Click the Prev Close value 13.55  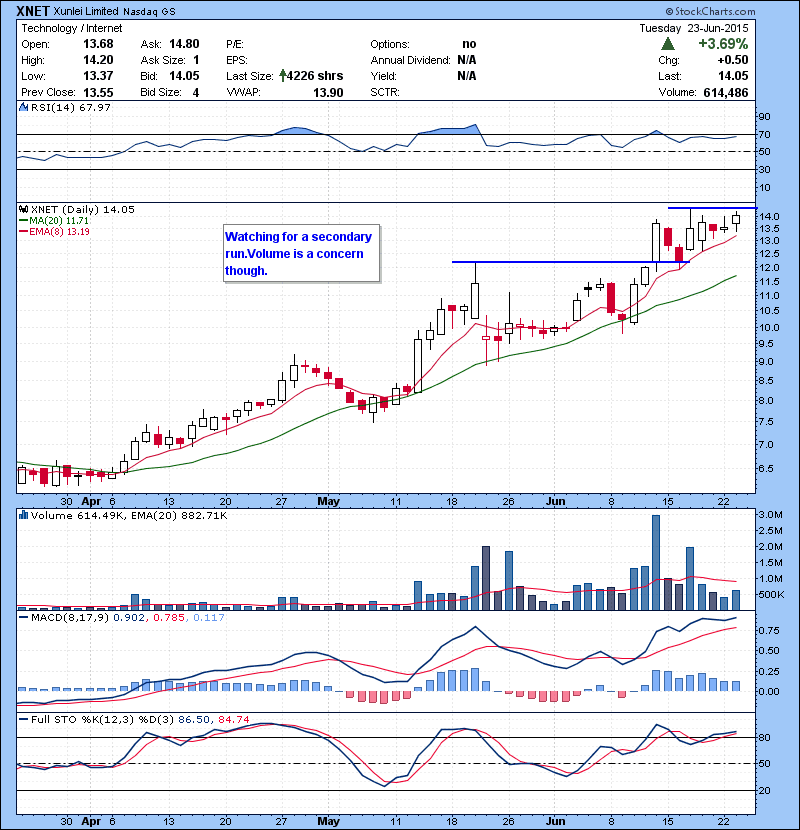coord(98,92)
